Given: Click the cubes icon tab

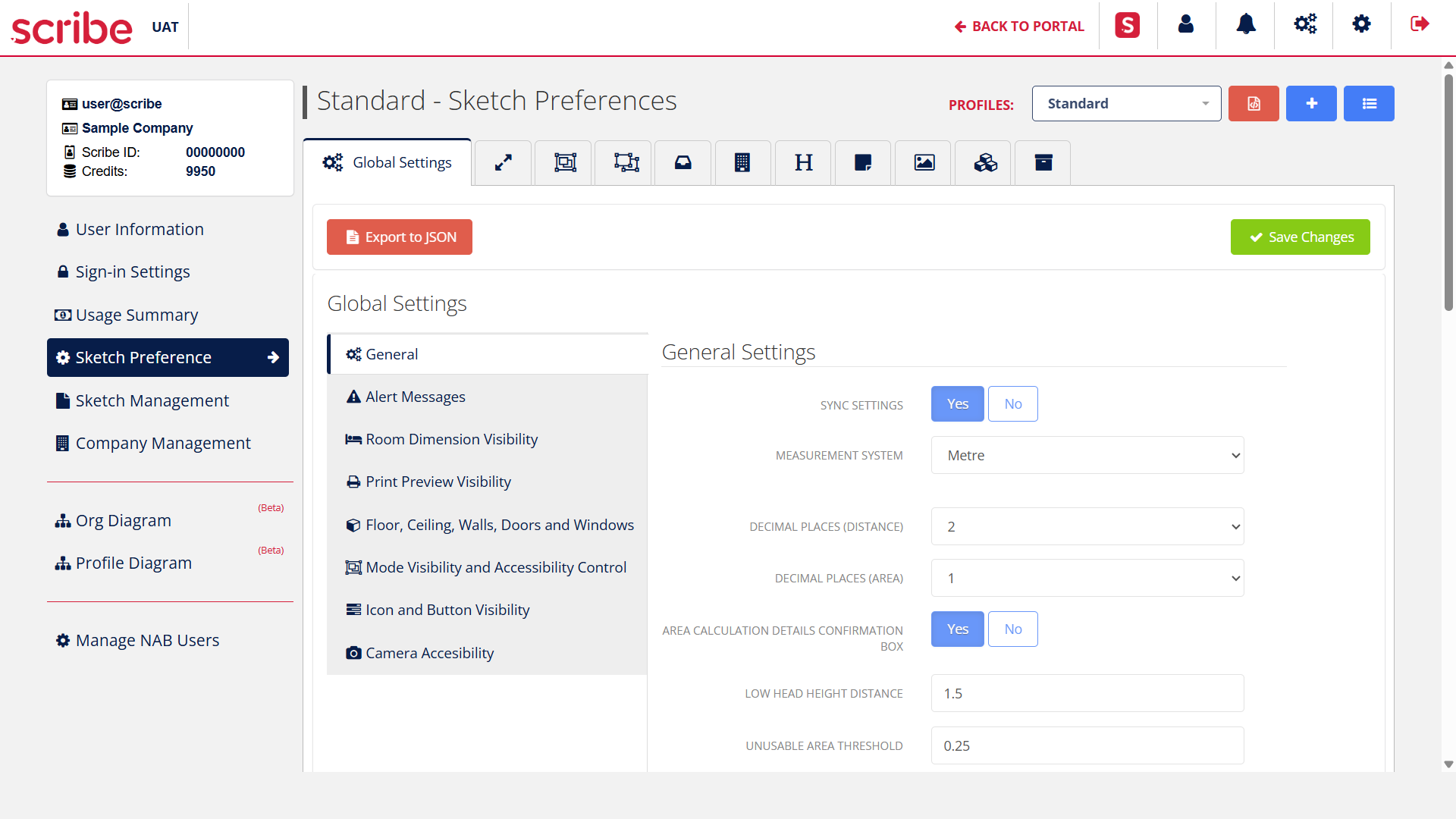Looking at the screenshot, I should pos(984,162).
